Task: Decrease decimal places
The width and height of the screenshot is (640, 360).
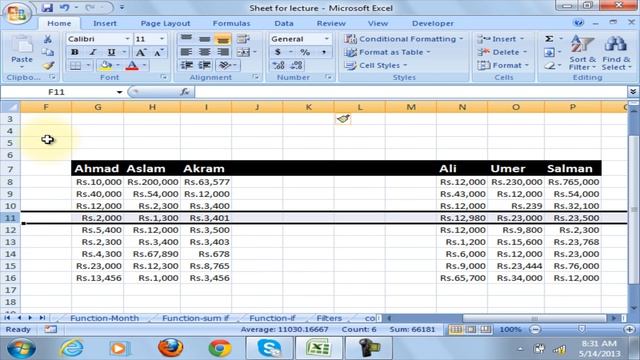Action: coord(297,65)
